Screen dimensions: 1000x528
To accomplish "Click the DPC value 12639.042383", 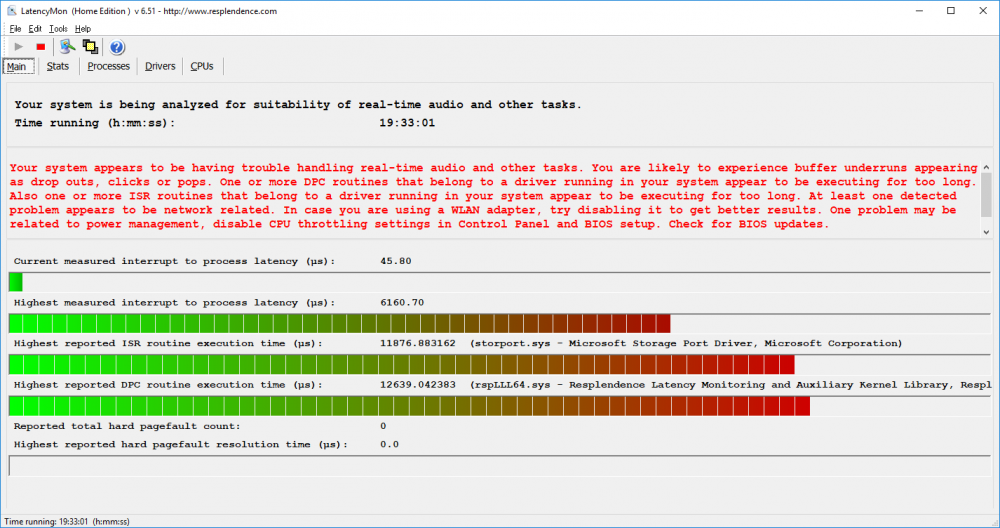I will coord(418,385).
